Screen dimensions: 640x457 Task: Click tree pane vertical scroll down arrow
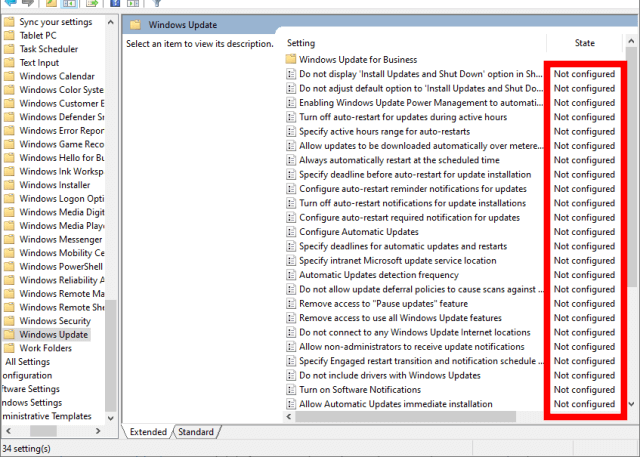(x=111, y=418)
